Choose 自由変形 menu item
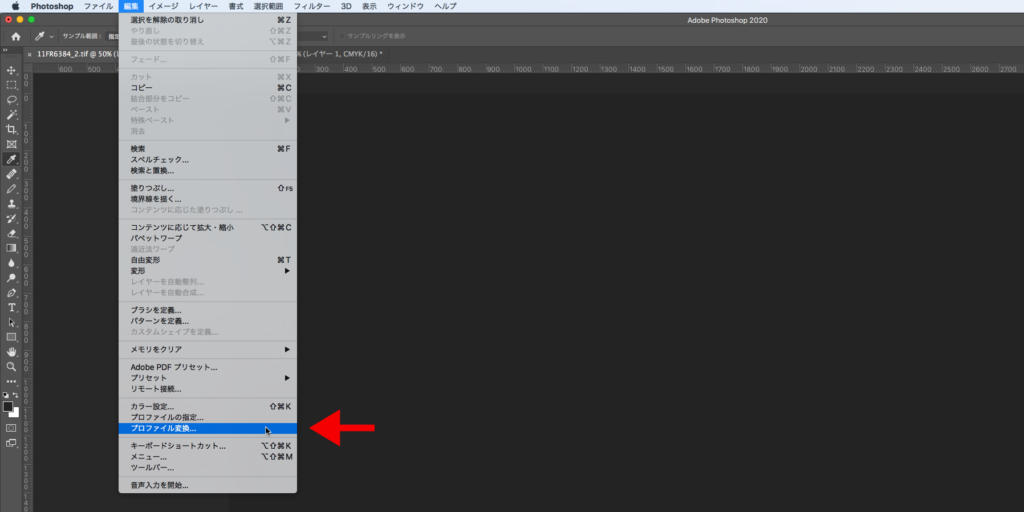This screenshot has width=1024, height=512. pyautogui.click(x=208, y=260)
